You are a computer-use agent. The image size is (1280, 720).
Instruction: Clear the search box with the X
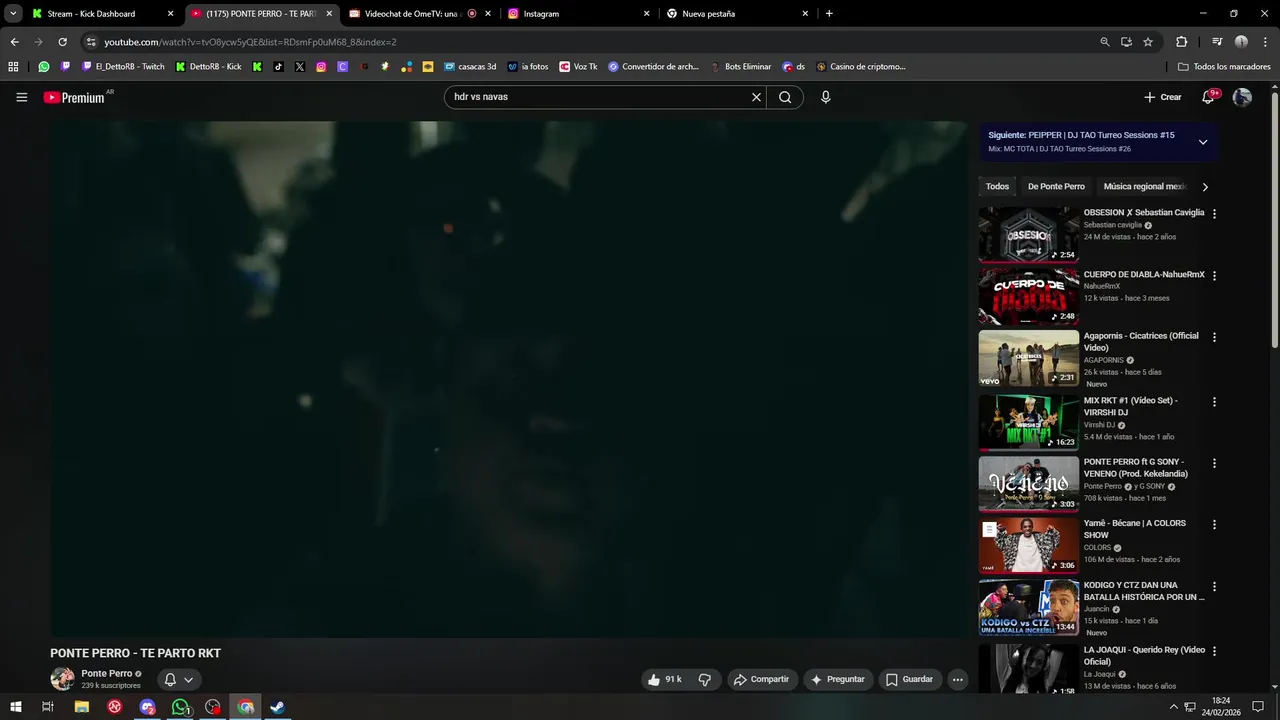click(756, 97)
